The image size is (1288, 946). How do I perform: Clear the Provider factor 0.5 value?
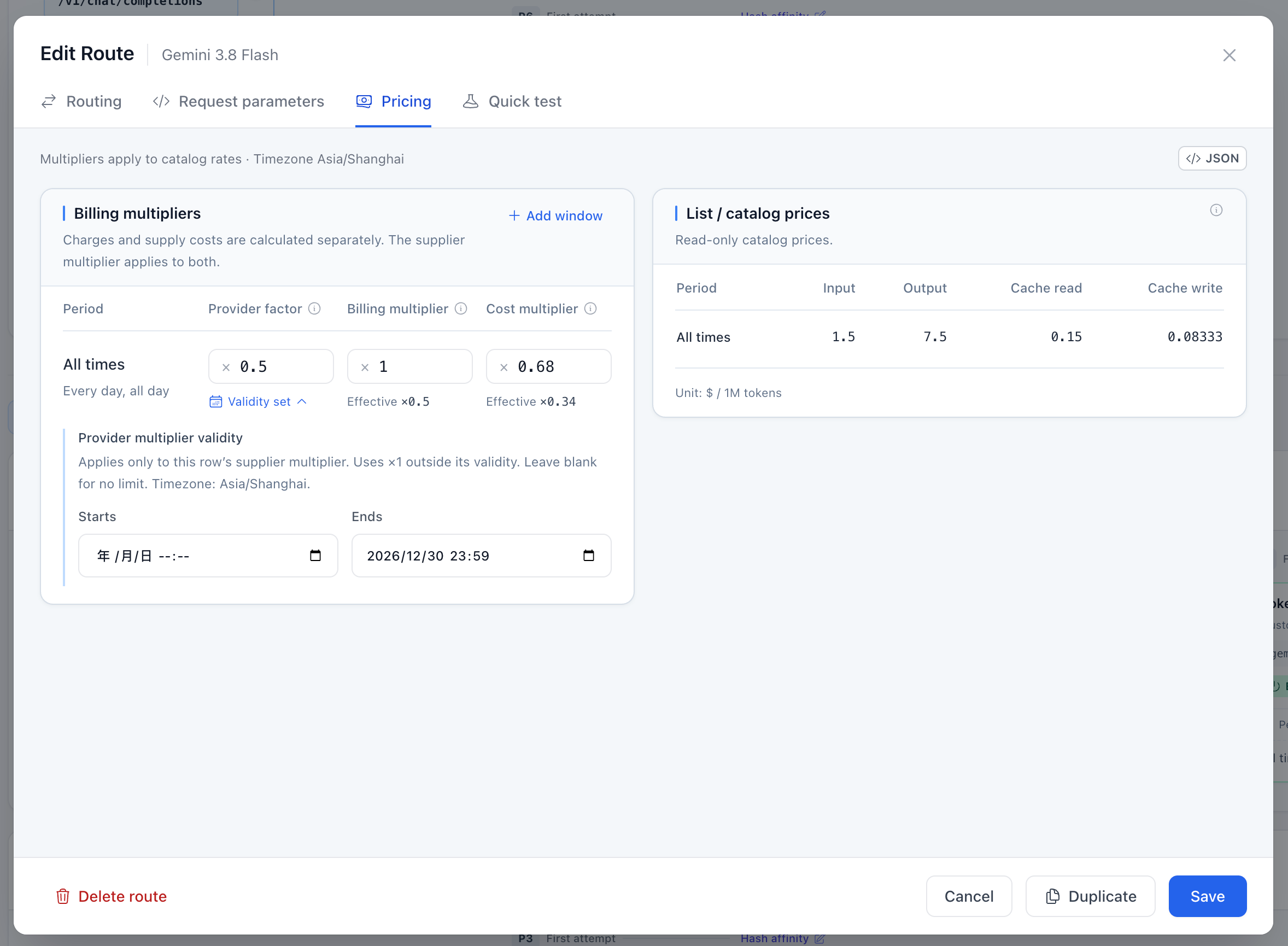pyautogui.click(x=226, y=367)
